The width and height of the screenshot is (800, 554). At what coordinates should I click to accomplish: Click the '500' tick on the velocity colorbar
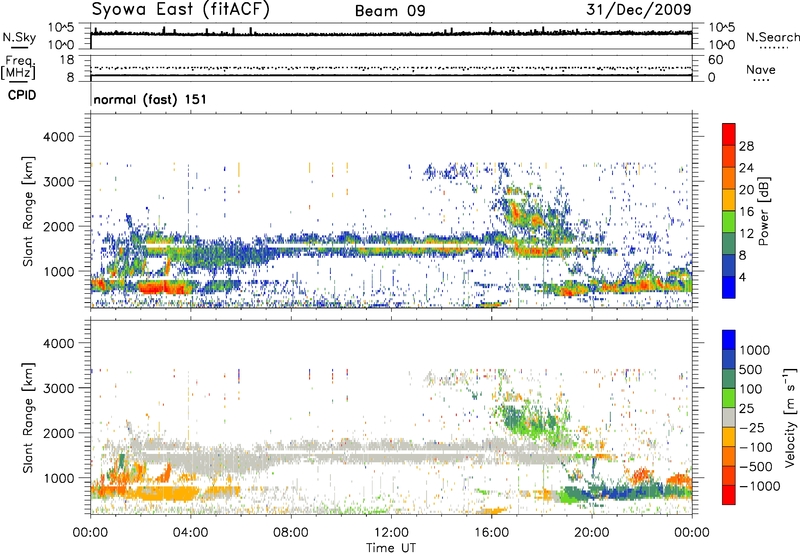[753, 370]
